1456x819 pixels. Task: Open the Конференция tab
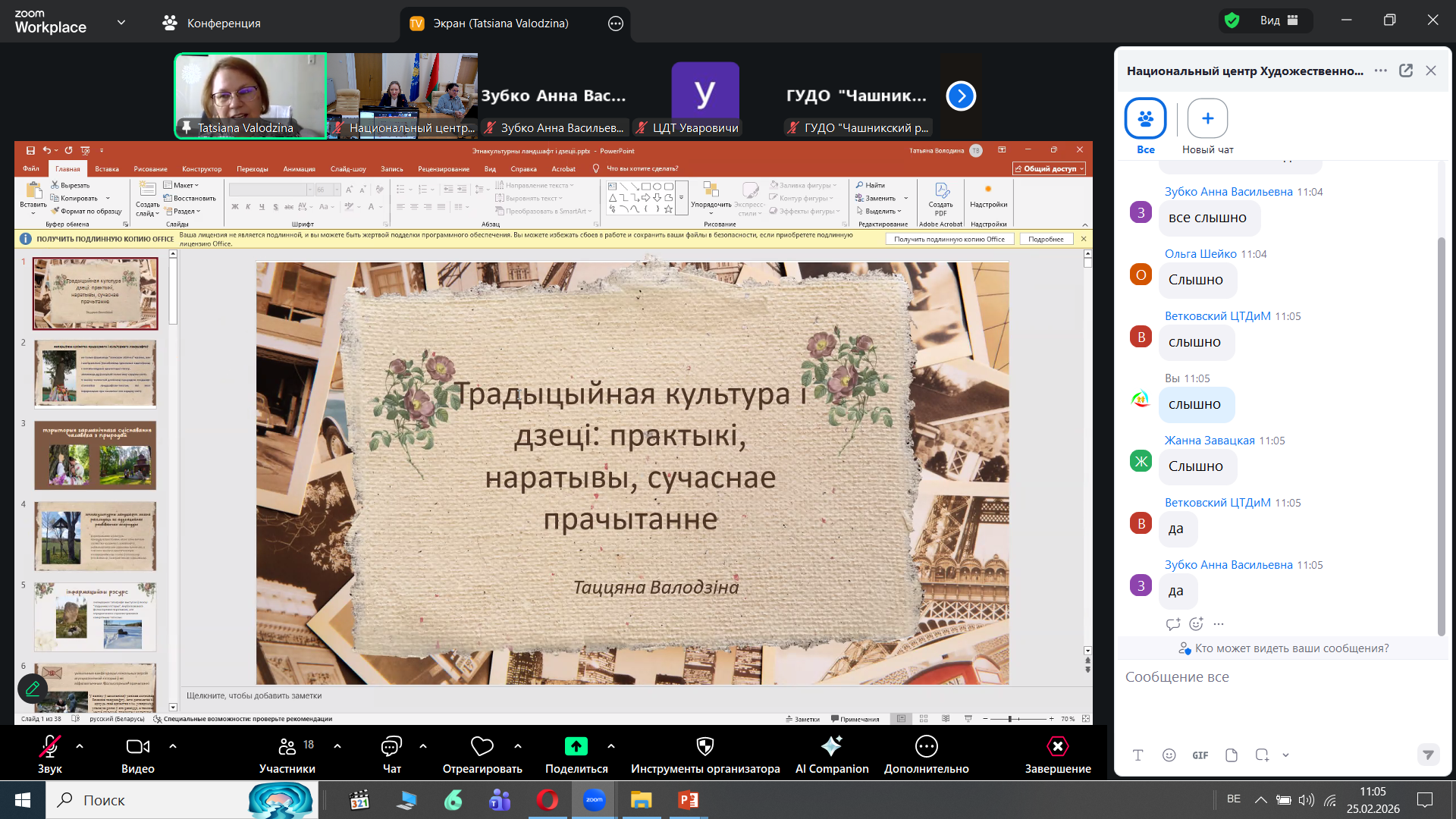[211, 24]
